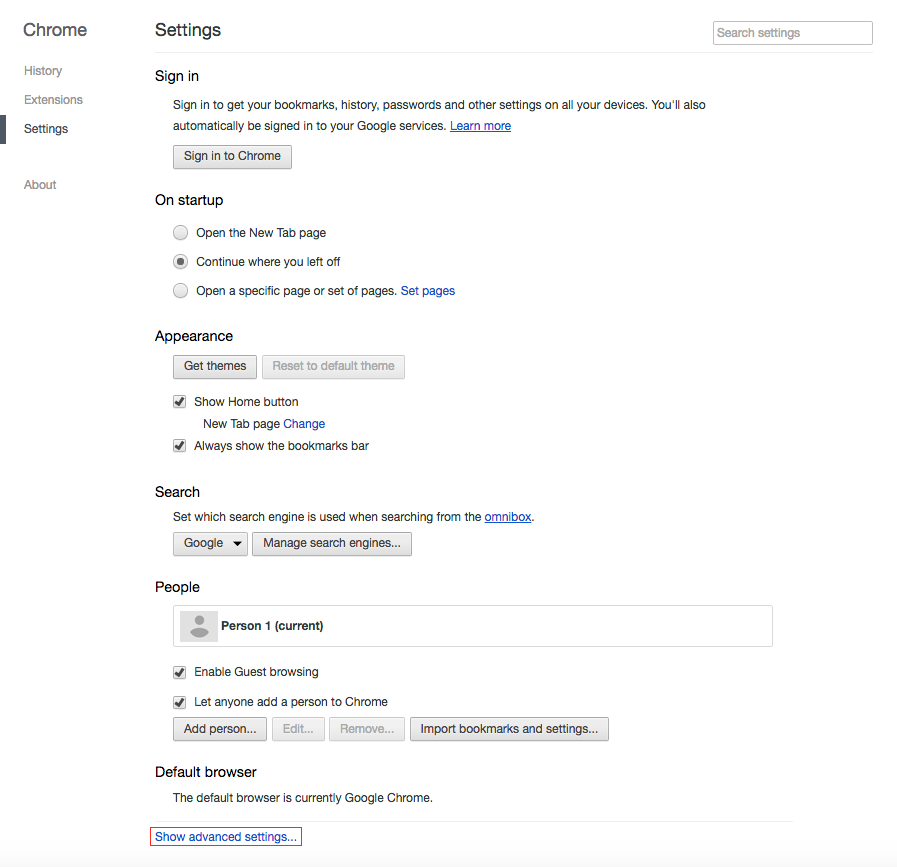Image resolution: width=897 pixels, height=867 pixels.
Task: Open About in the sidebar
Action: click(x=40, y=185)
